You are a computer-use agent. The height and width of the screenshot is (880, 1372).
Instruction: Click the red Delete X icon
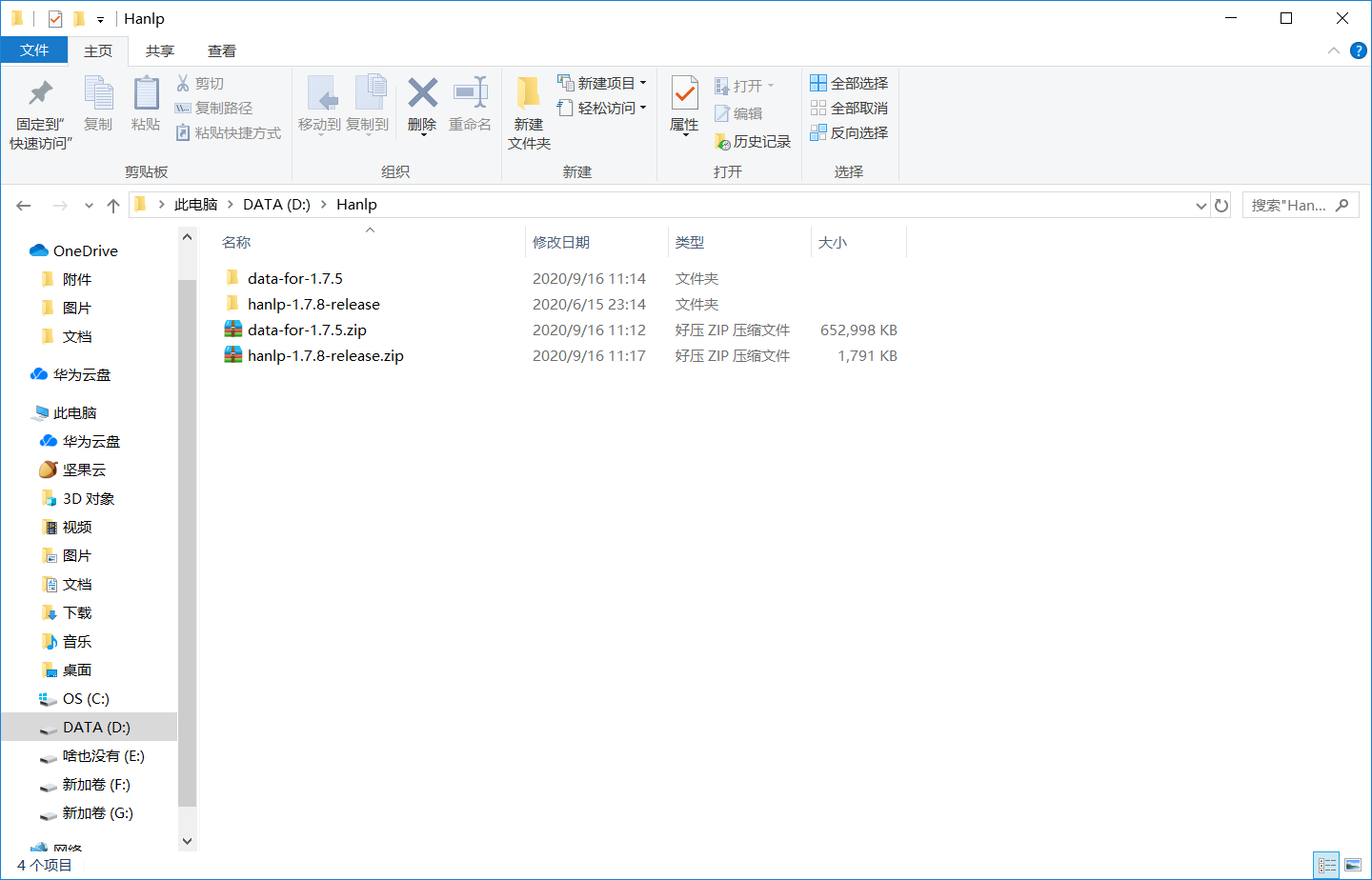coord(422,92)
